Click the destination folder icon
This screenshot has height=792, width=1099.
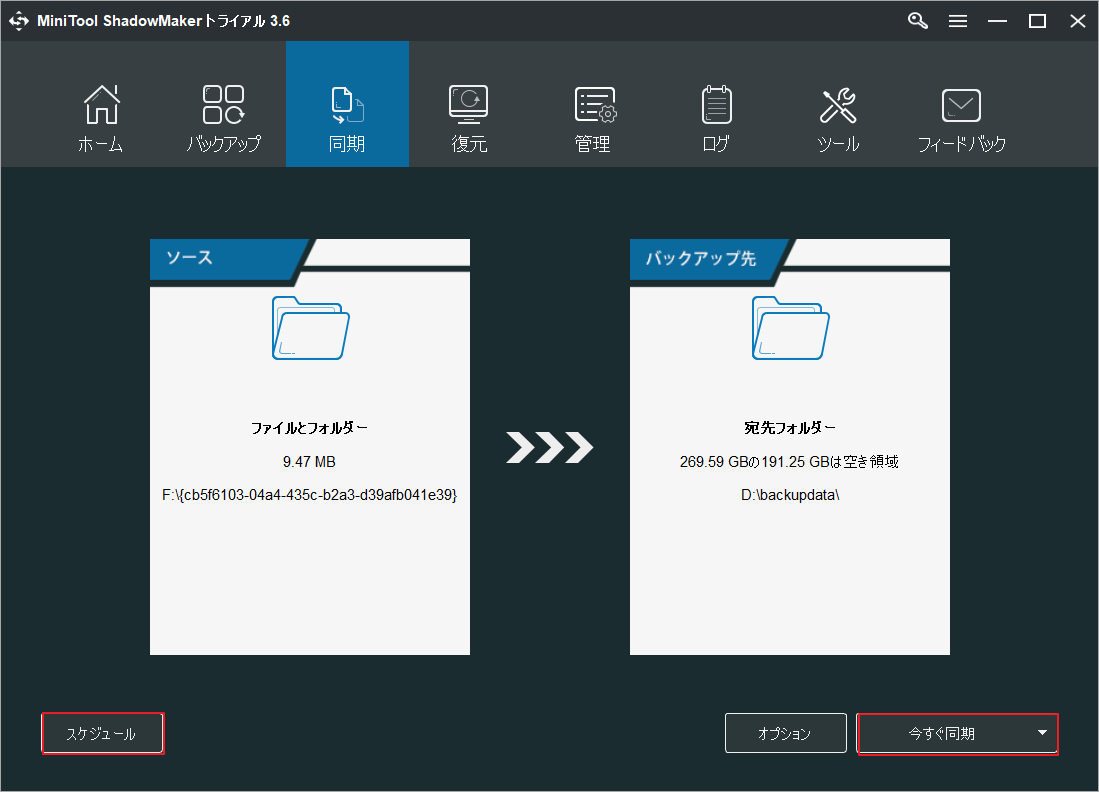tap(790, 328)
